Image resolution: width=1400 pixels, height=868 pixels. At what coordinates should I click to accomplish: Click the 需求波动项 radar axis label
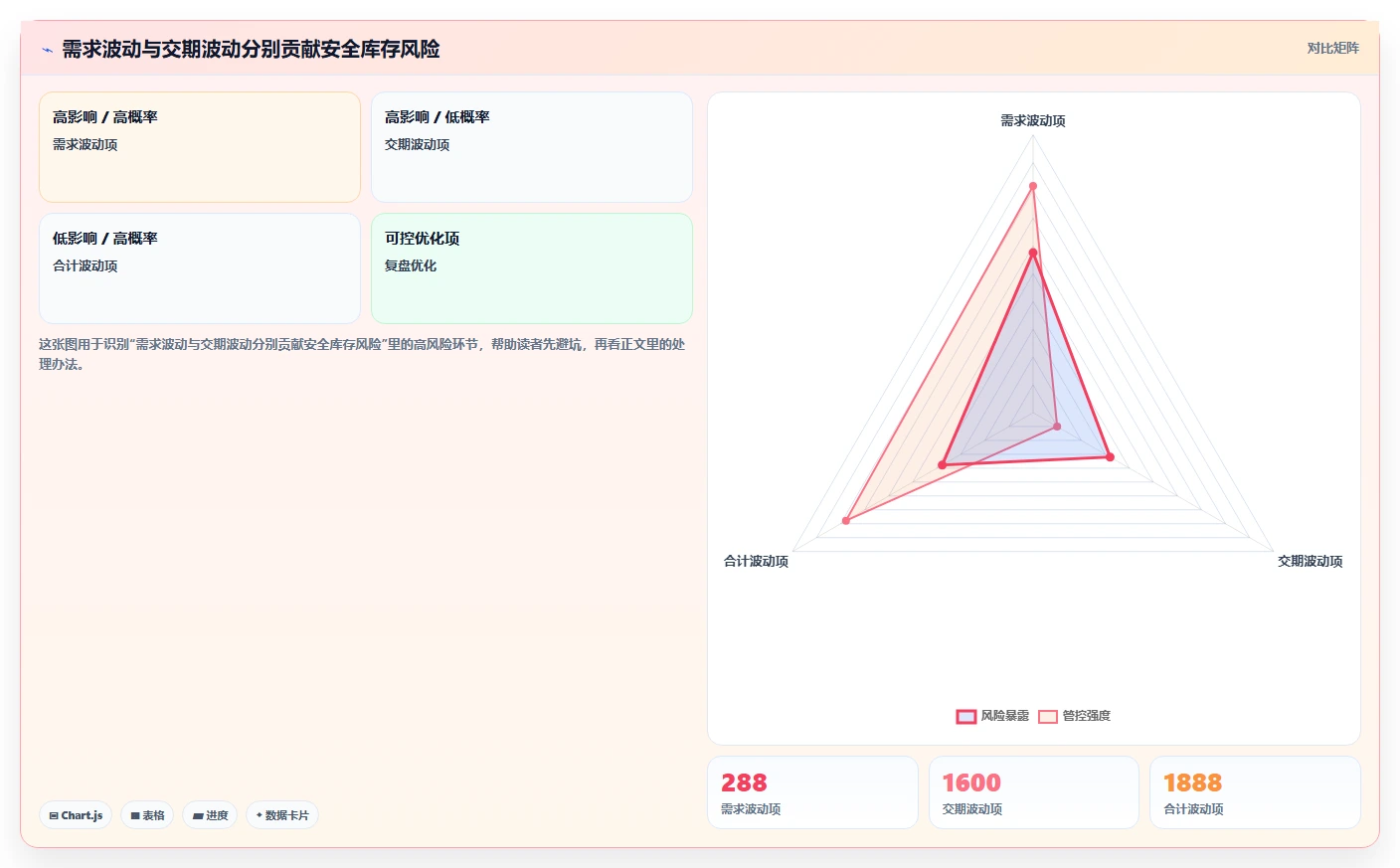(x=1033, y=120)
